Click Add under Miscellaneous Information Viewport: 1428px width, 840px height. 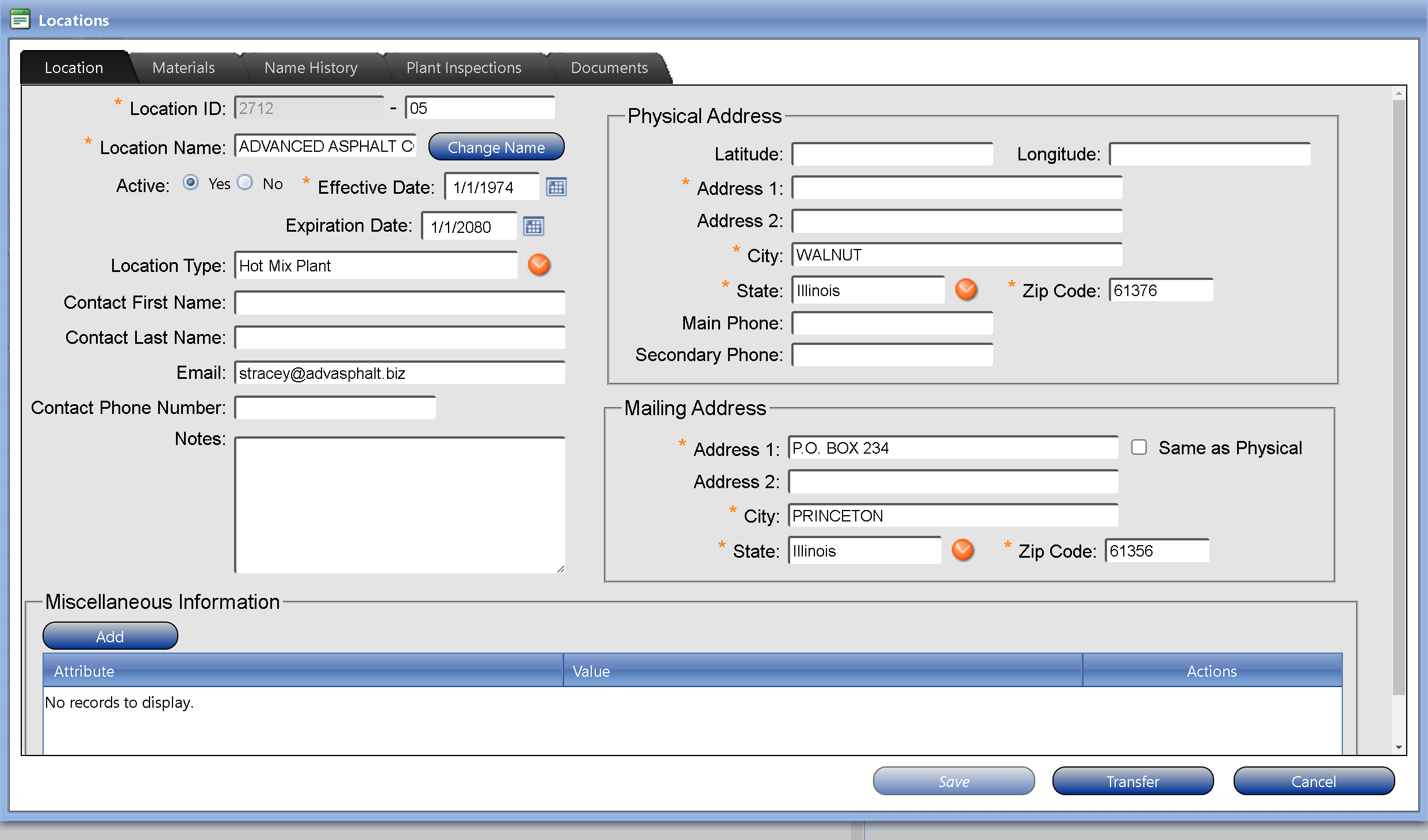pyautogui.click(x=110, y=636)
